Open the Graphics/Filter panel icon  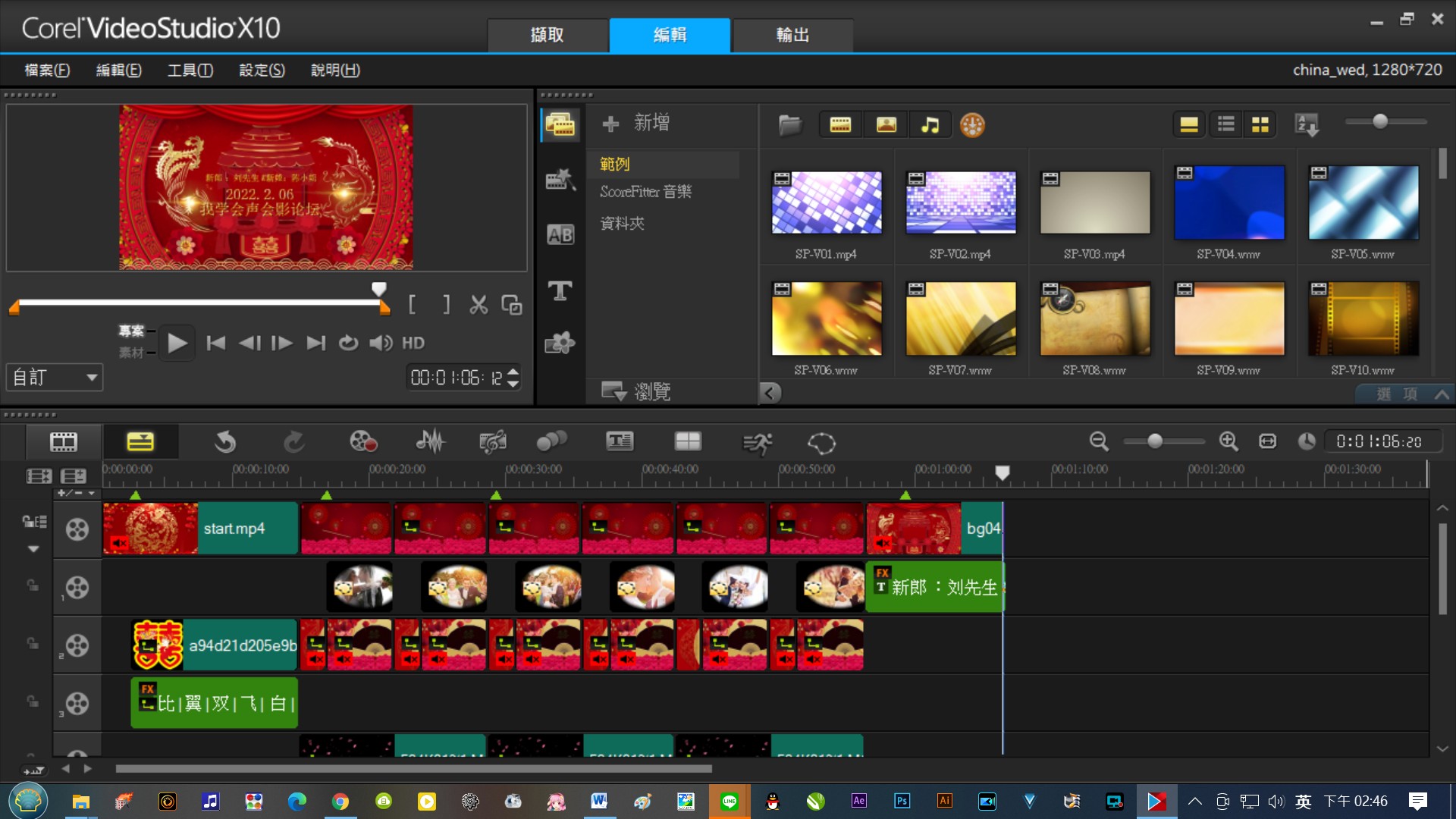560,344
